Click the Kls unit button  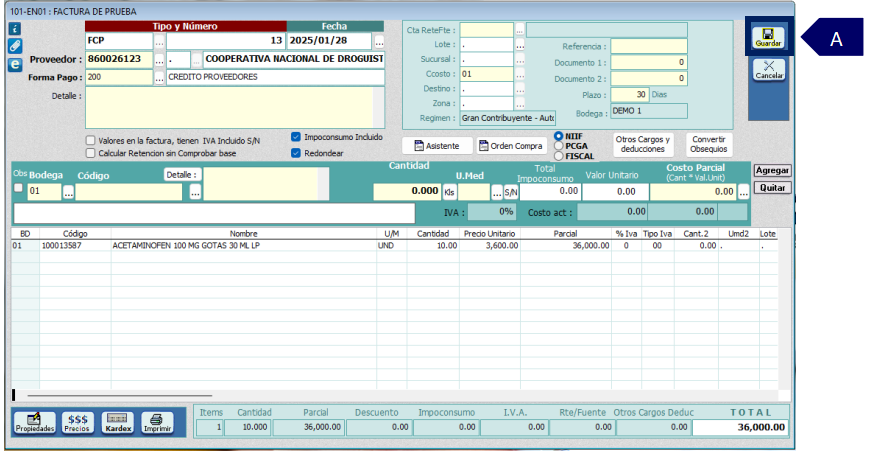tap(450, 192)
